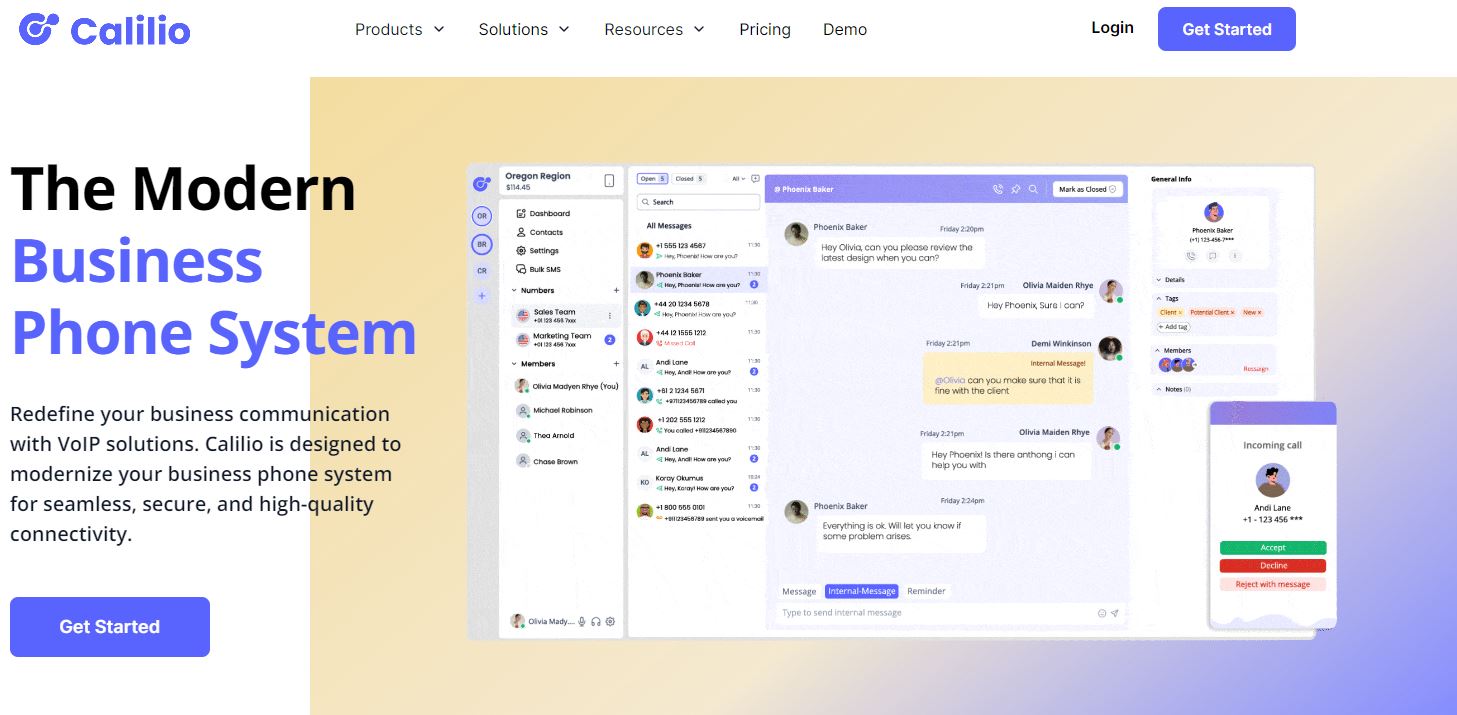Search within conversation using magnifier icon
This screenshot has height=715, width=1457.
(x=1033, y=189)
